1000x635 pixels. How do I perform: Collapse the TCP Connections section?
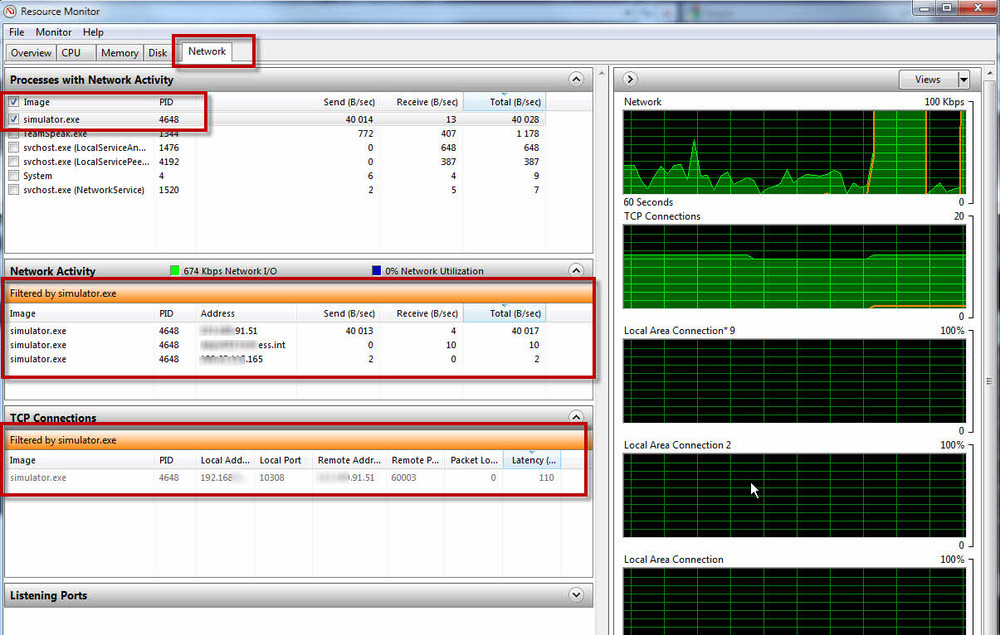click(x=576, y=417)
